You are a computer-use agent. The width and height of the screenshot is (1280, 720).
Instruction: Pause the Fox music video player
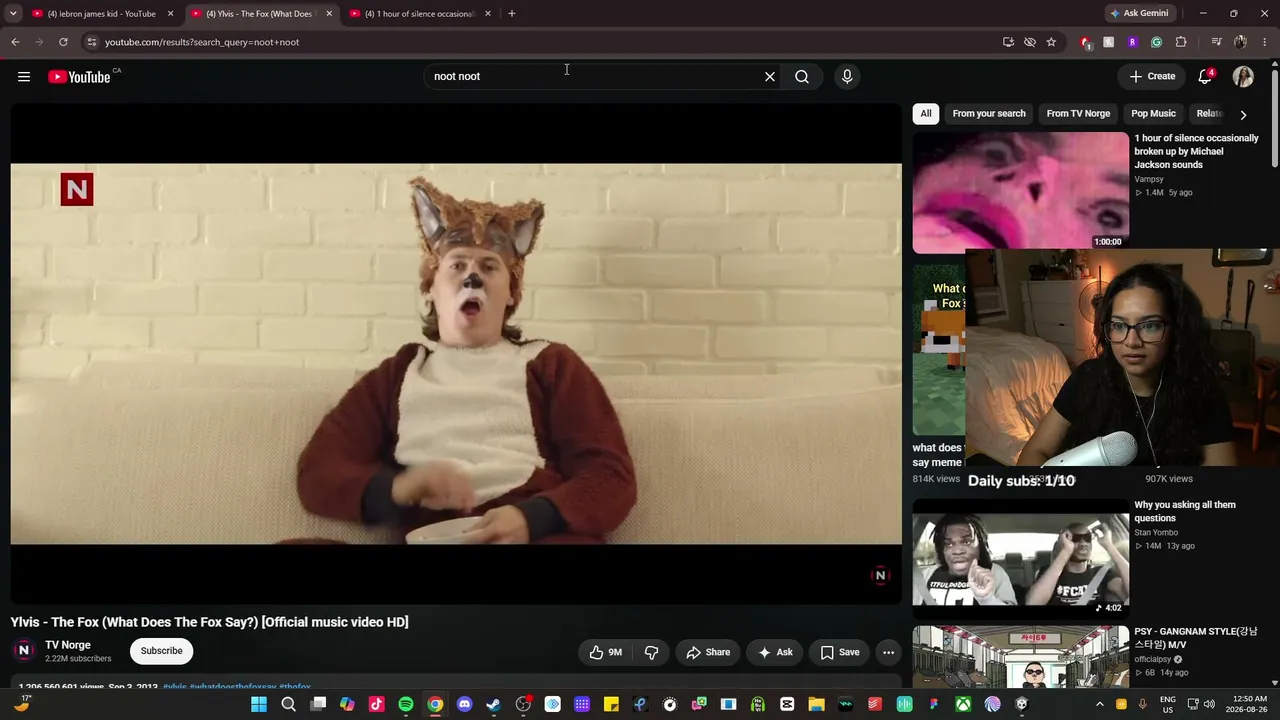pos(456,354)
